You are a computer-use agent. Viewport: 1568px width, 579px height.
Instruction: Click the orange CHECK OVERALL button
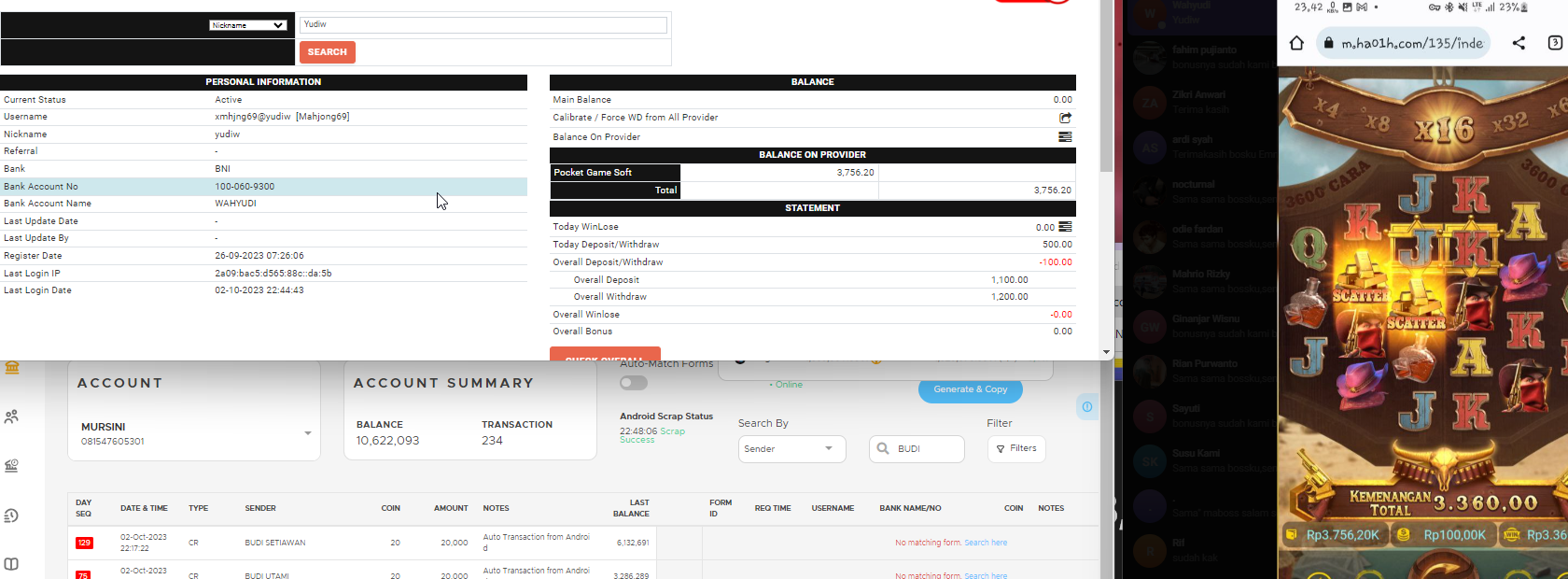click(x=605, y=354)
